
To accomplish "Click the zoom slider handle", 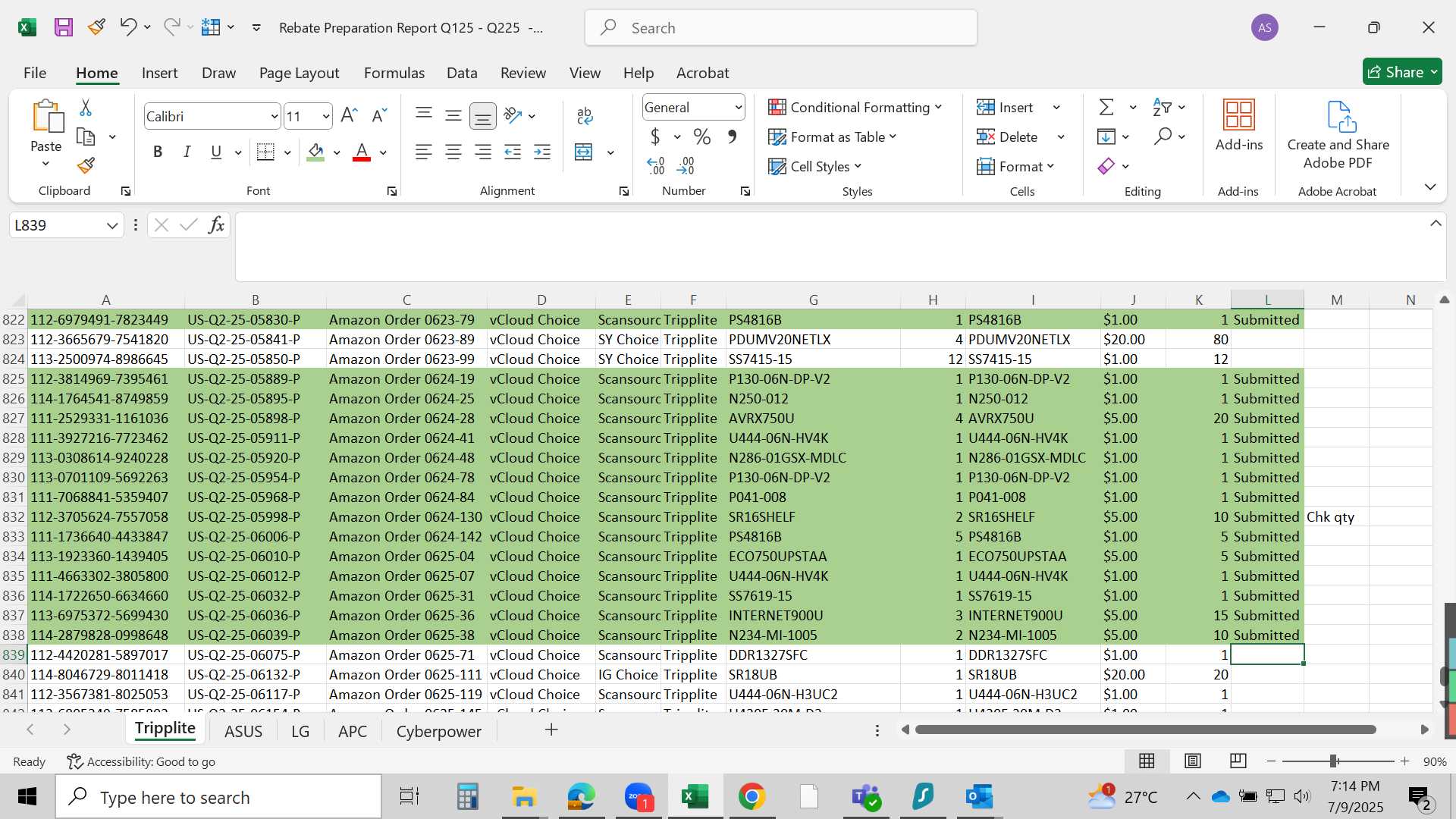I will pos(1333,761).
